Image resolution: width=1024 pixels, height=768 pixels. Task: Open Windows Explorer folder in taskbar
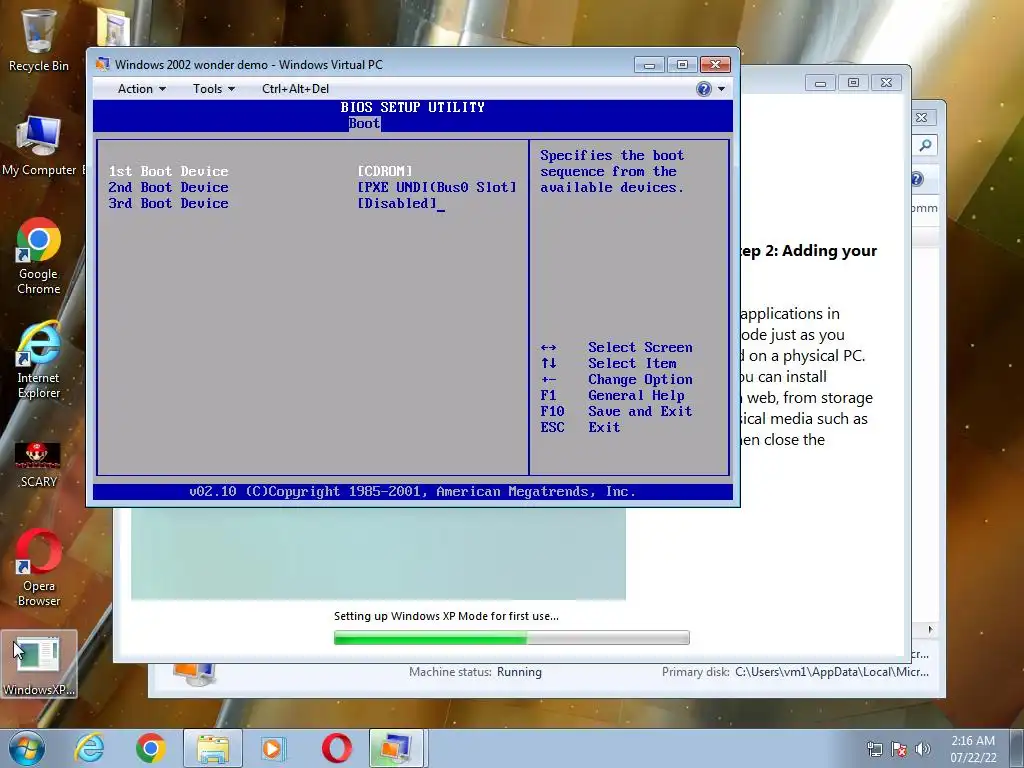point(213,748)
